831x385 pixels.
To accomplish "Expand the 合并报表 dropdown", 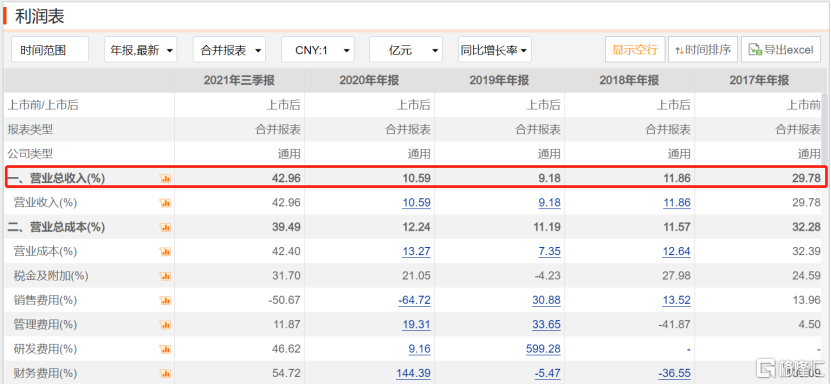I will 229,50.
